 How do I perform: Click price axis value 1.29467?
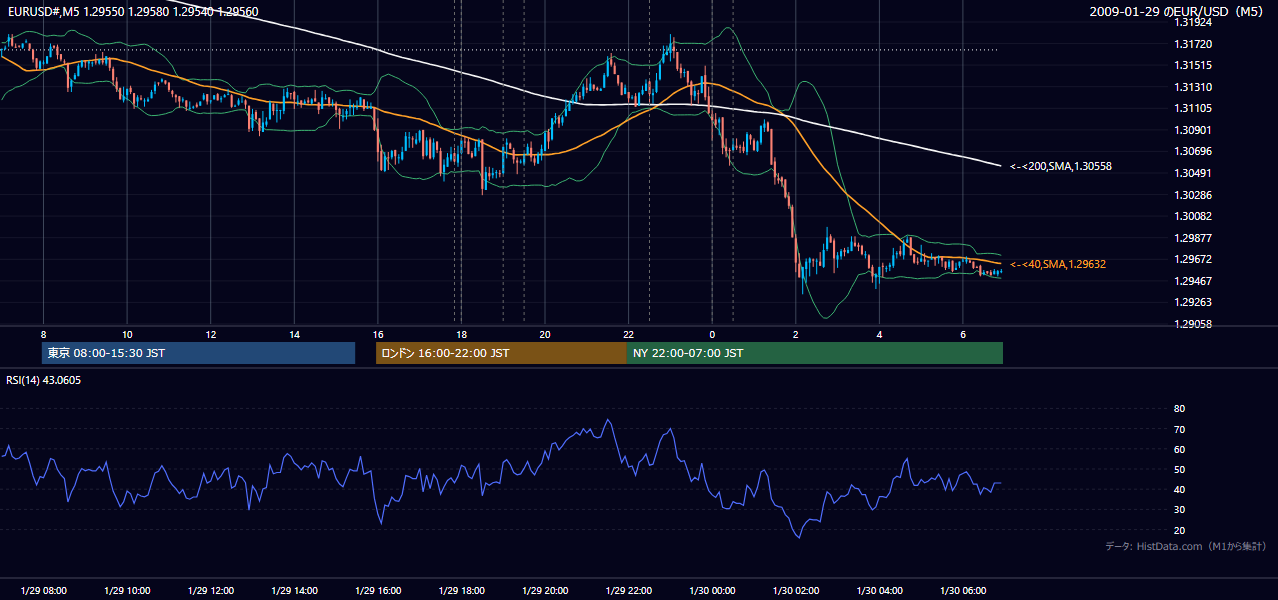(x=1194, y=281)
